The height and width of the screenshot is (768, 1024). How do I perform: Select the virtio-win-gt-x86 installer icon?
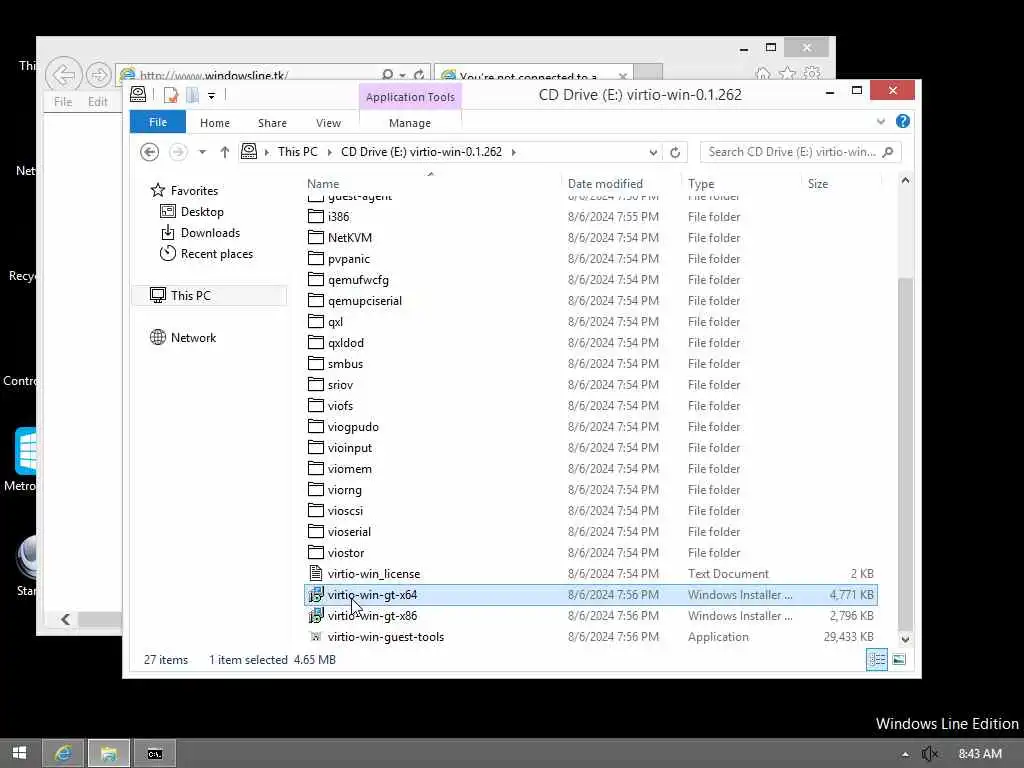(x=315, y=615)
